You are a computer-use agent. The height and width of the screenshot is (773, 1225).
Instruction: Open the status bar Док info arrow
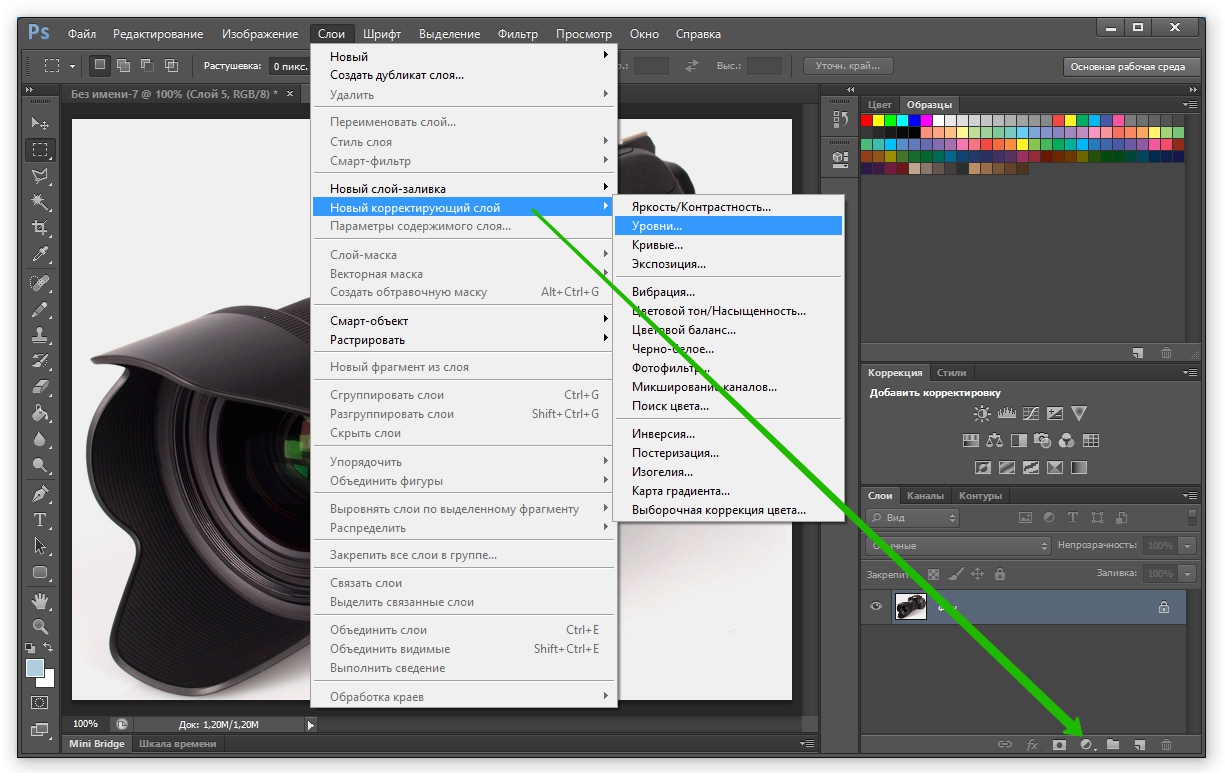pos(310,724)
